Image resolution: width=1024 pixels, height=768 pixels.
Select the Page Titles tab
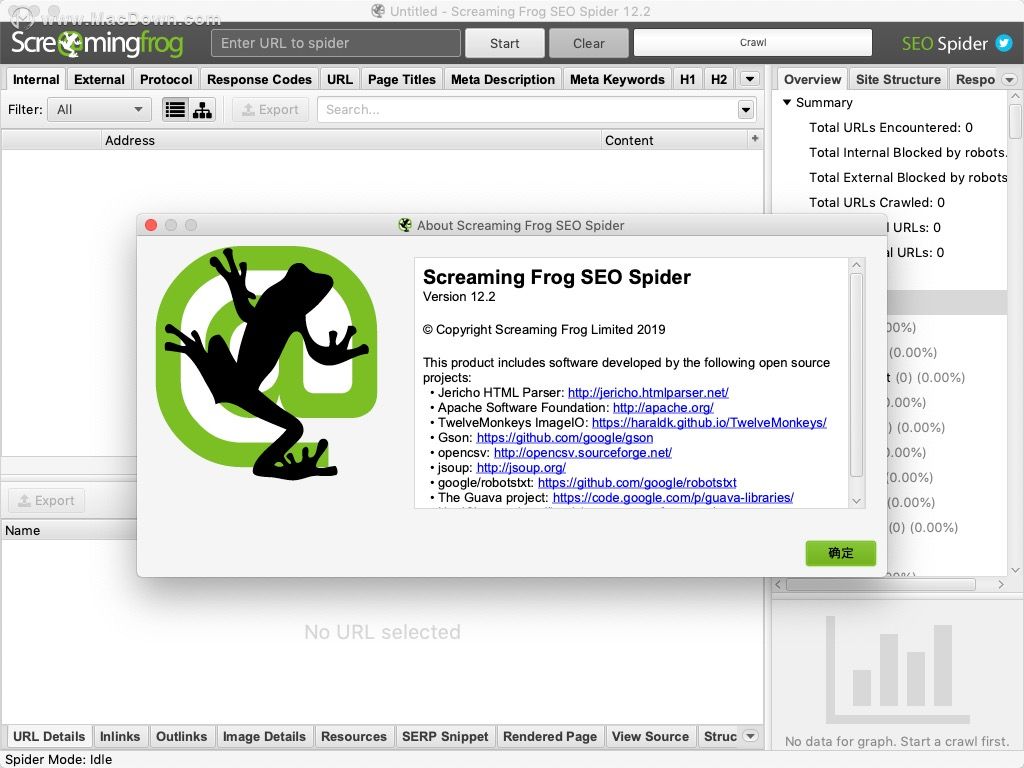402,80
